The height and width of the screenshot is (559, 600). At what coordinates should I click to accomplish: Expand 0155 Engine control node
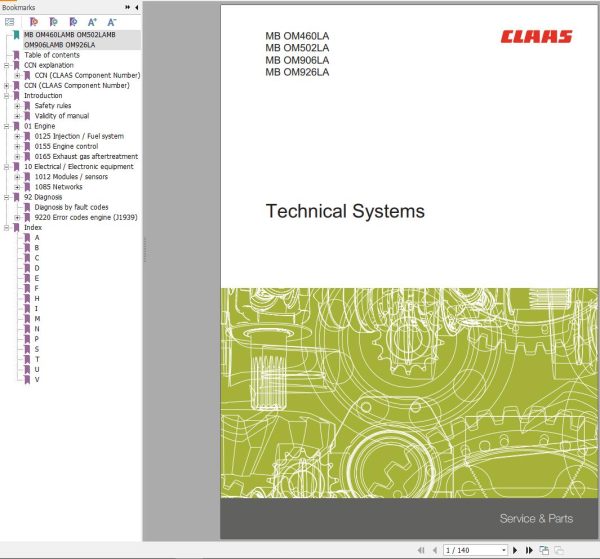[x=17, y=147]
